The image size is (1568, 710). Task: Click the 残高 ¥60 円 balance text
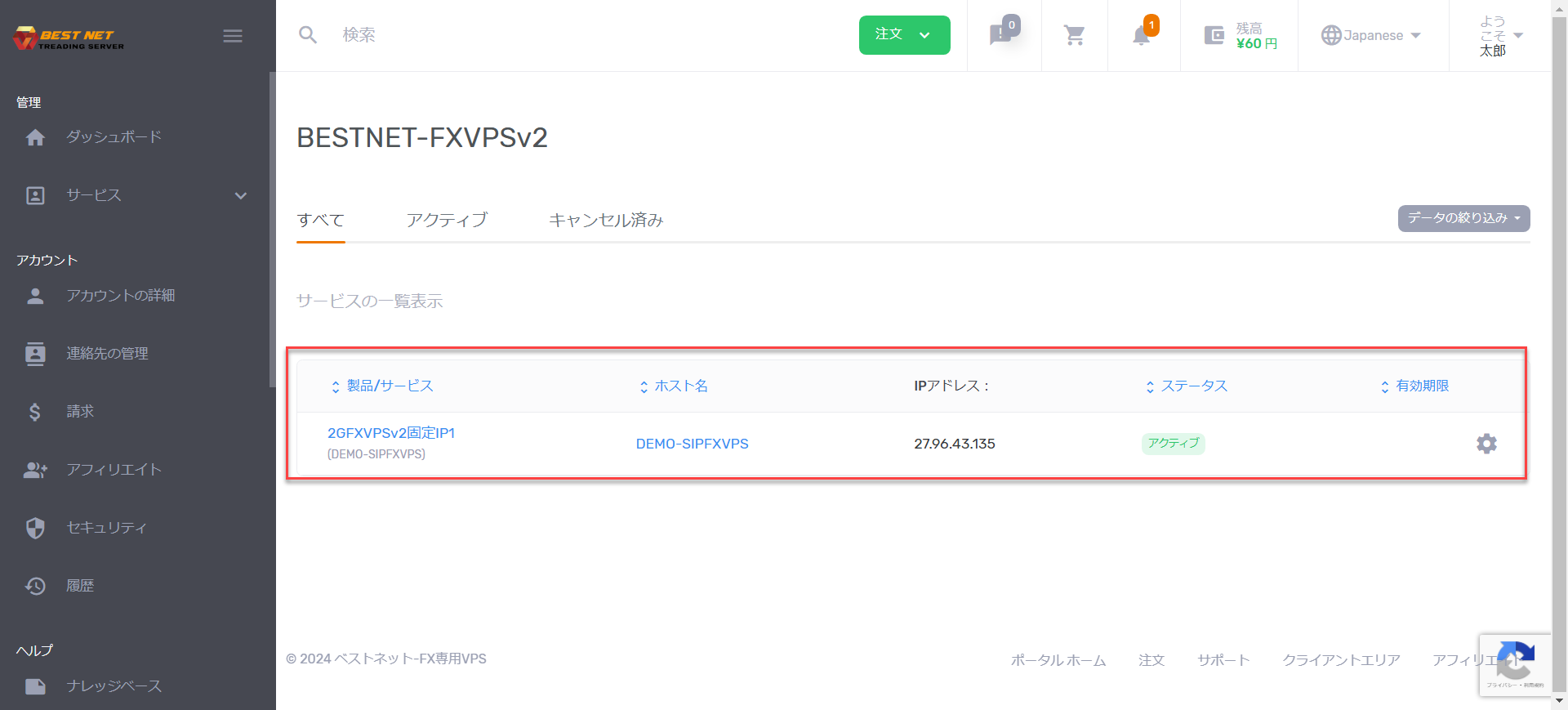1257,36
